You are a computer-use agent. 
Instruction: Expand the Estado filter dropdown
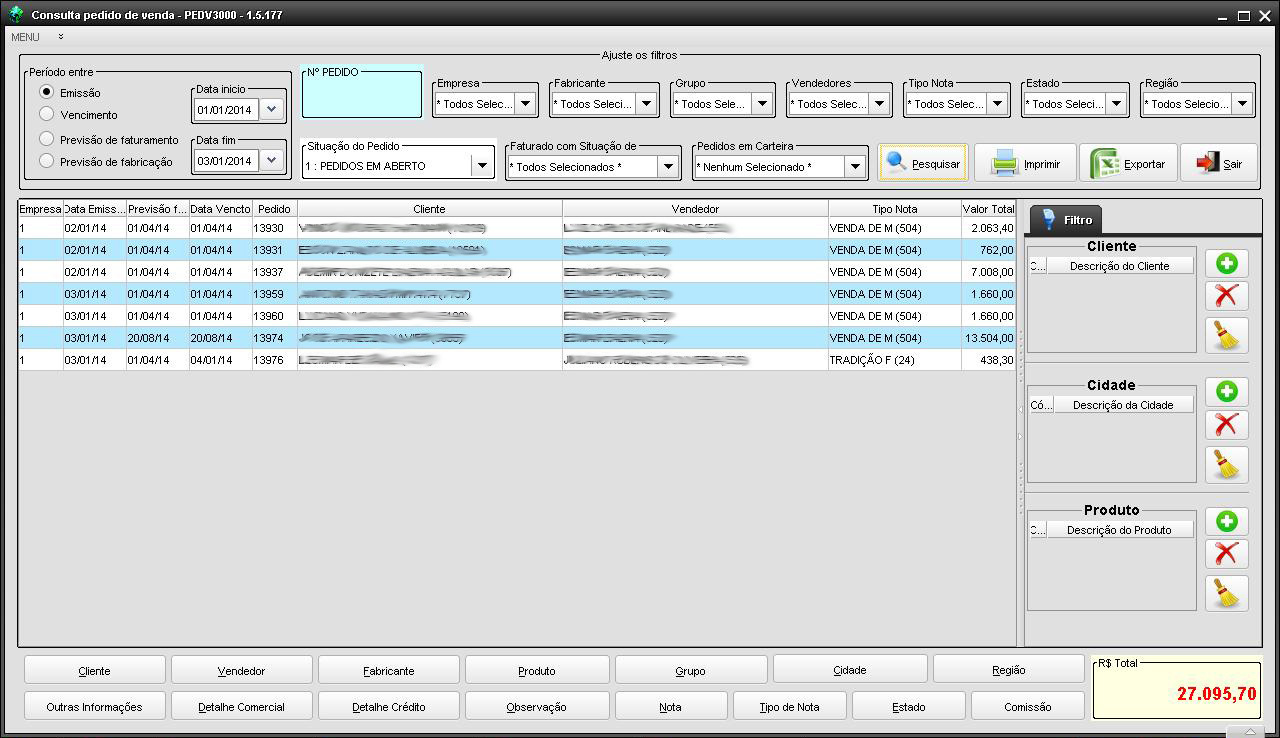[x=1116, y=103]
